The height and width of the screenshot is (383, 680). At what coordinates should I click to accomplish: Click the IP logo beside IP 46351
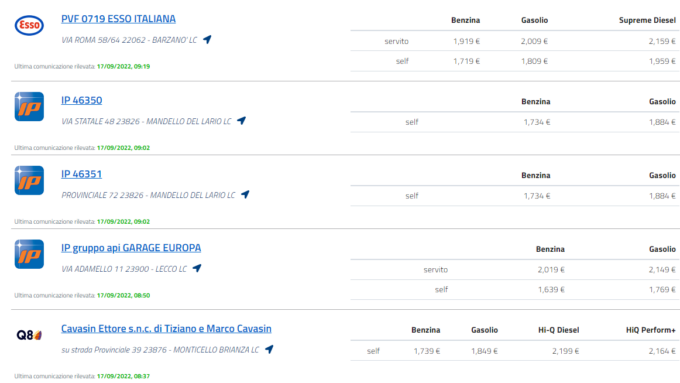29,180
